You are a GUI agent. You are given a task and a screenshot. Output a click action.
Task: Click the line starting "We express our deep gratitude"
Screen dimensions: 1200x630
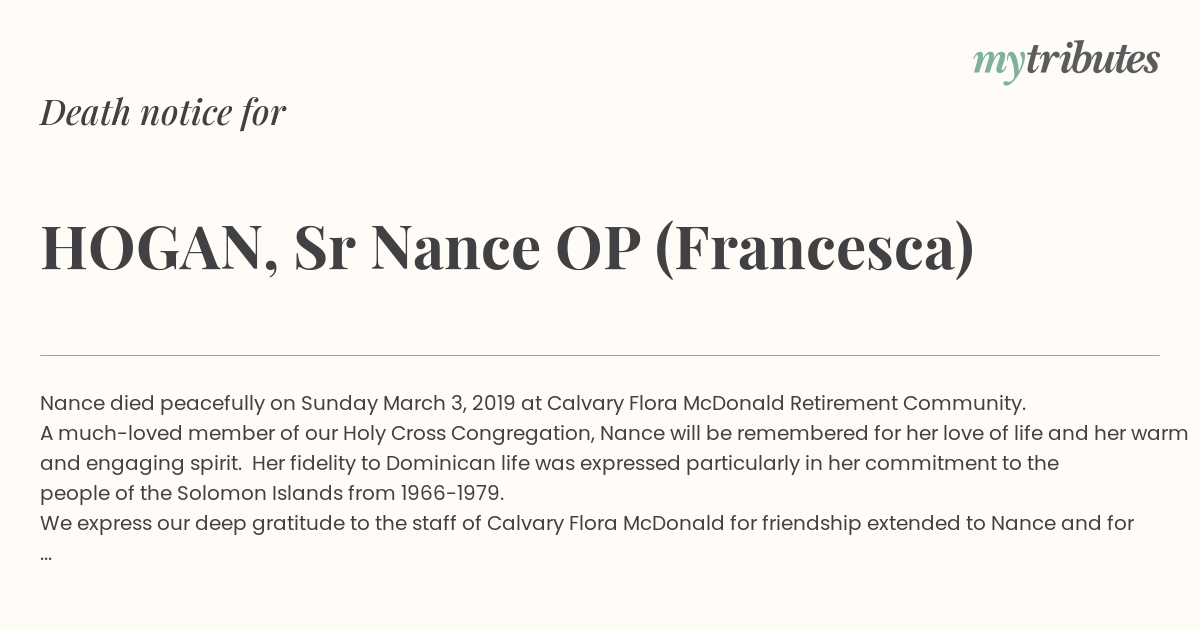(586, 523)
